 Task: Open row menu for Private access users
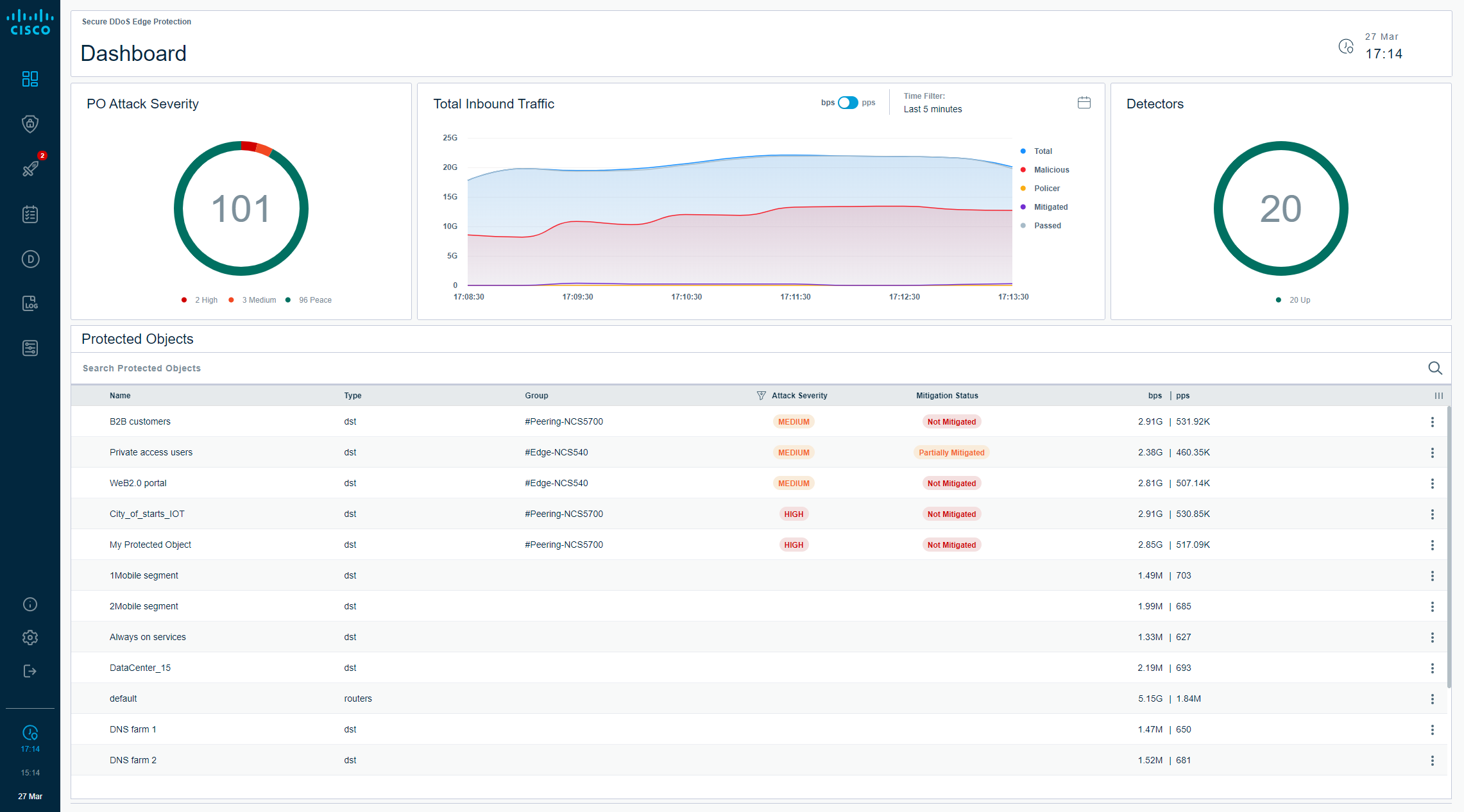tap(1432, 453)
